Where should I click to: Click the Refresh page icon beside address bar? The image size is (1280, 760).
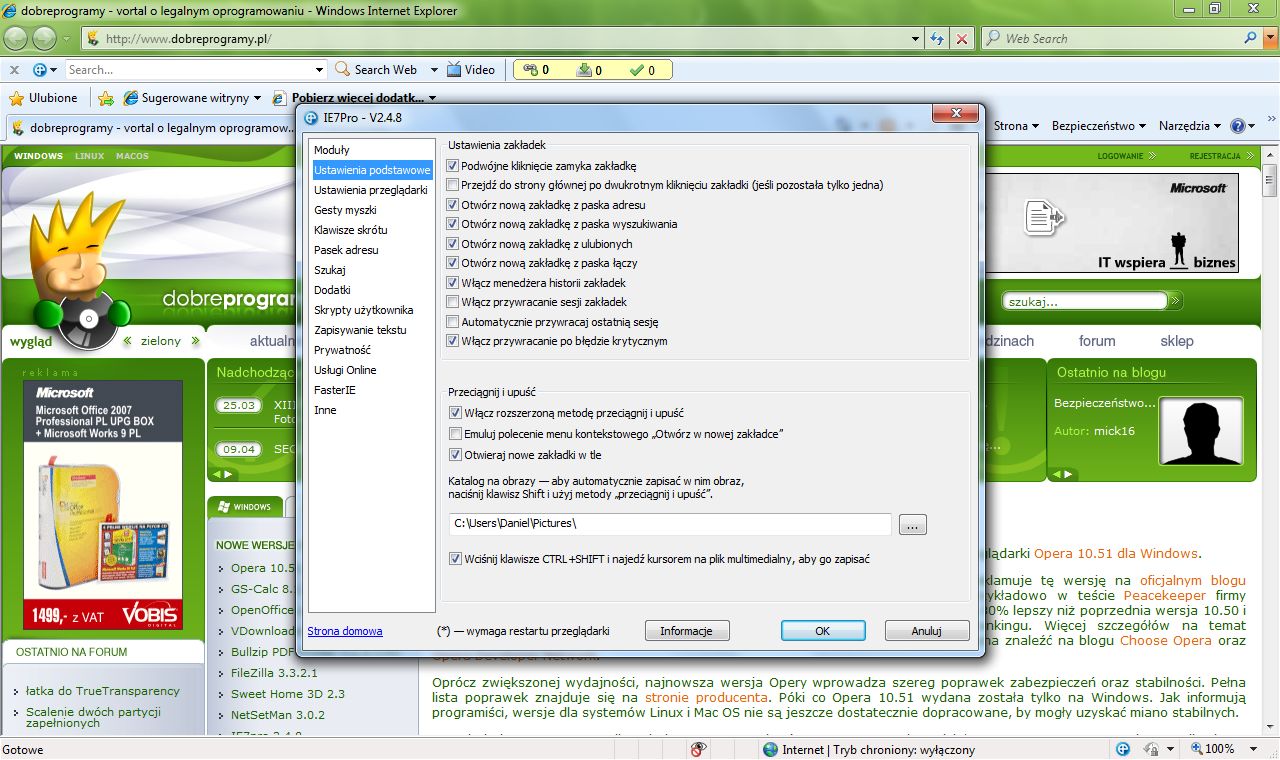(937, 39)
